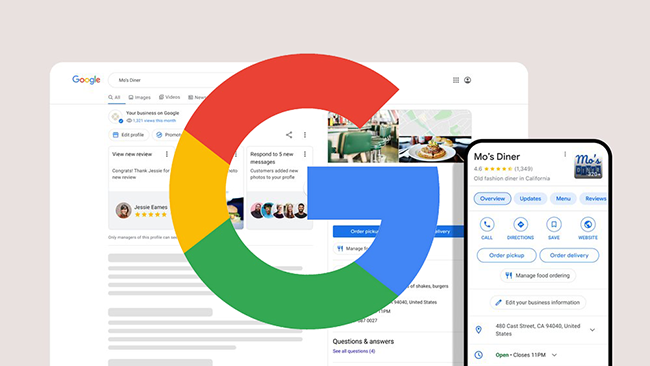The image size is (650, 366).
Task: Open the Google apps grid icon
Action: (456, 80)
